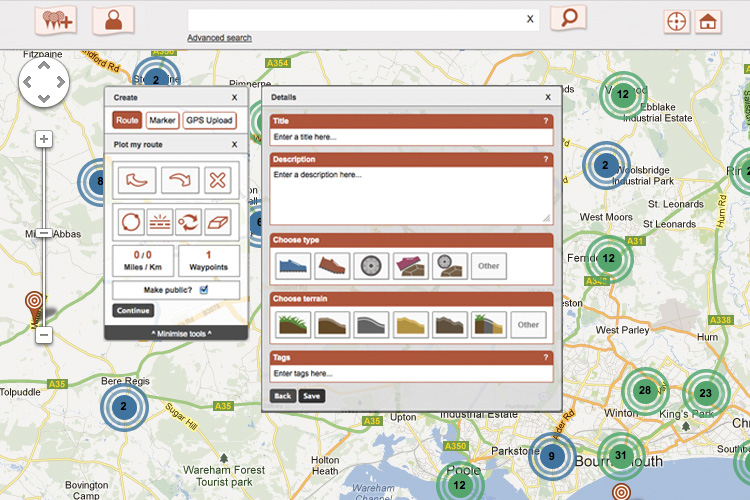Choose the brown walking boot type
The image size is (750, 500).
(x=331, y=266)
